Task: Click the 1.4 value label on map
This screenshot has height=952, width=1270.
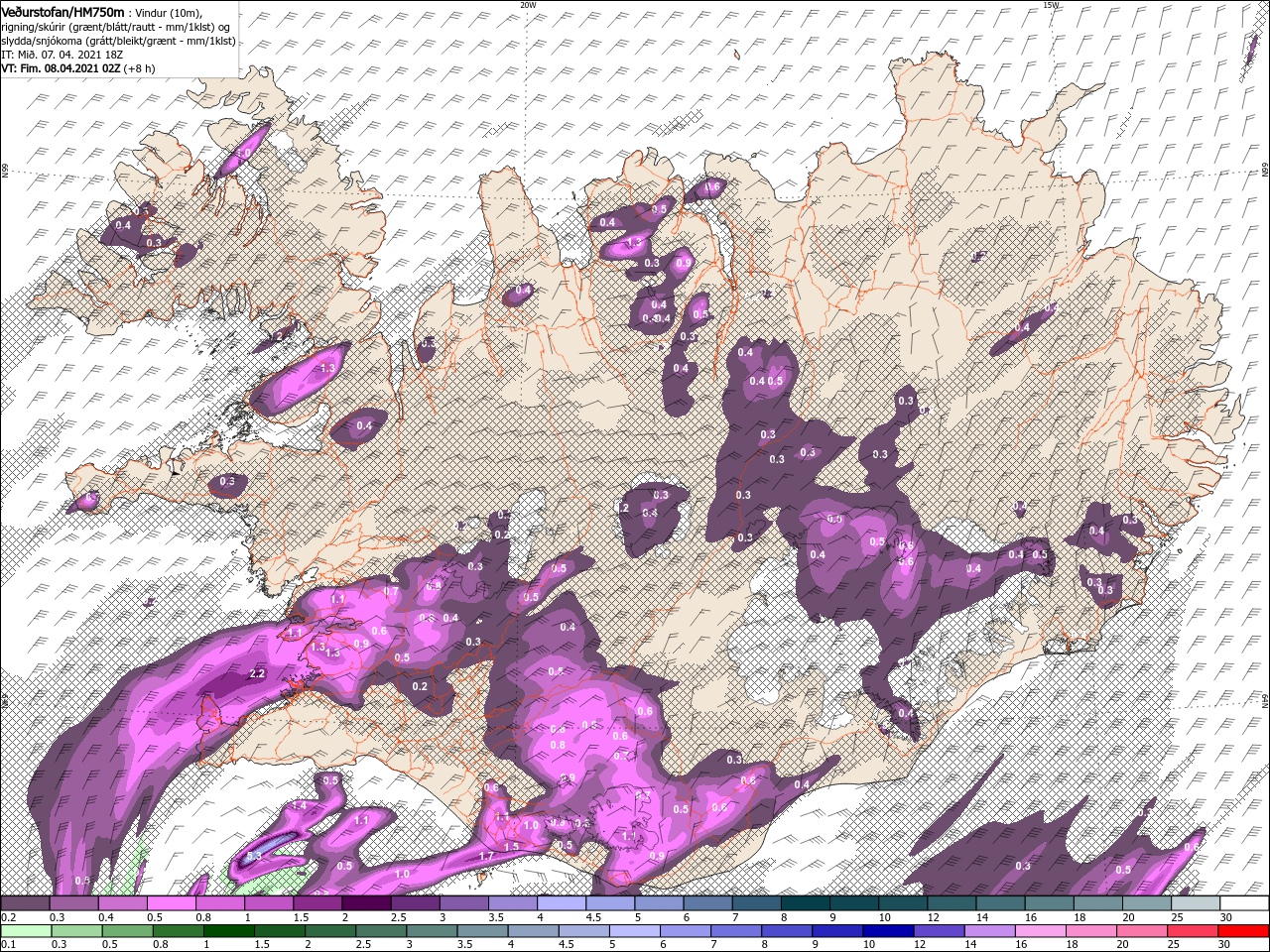Action: (299, 806)
